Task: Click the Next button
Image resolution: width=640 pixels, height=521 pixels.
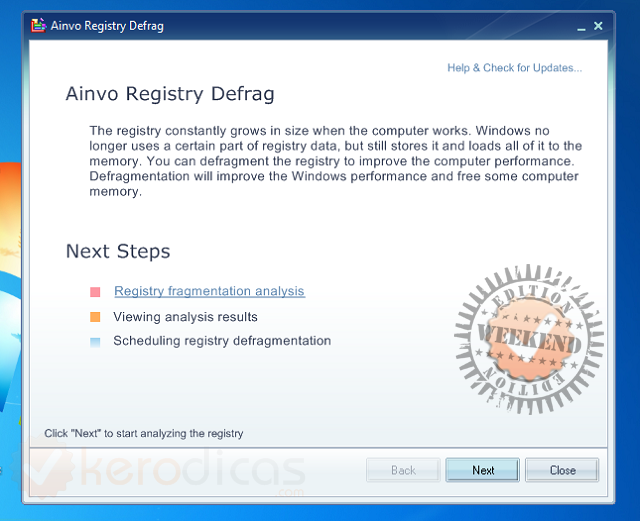Action: (x=482, y=470)
